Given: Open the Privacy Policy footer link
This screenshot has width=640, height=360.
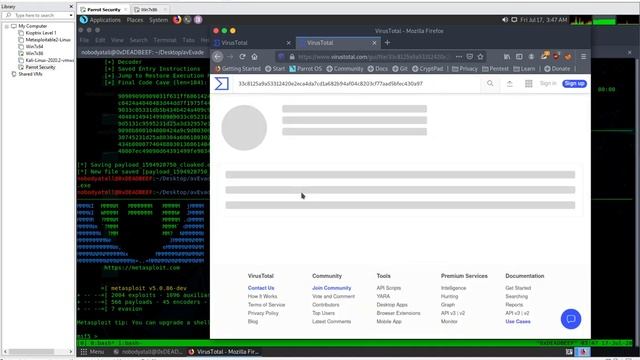Looking at the screenshot, I should [263, 313].
